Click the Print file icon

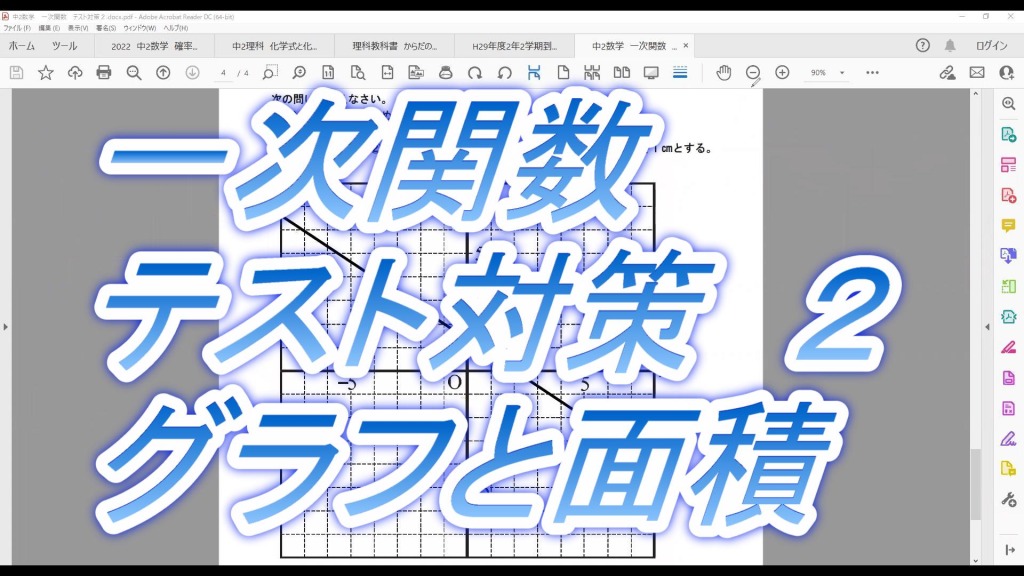click(104, 73)
